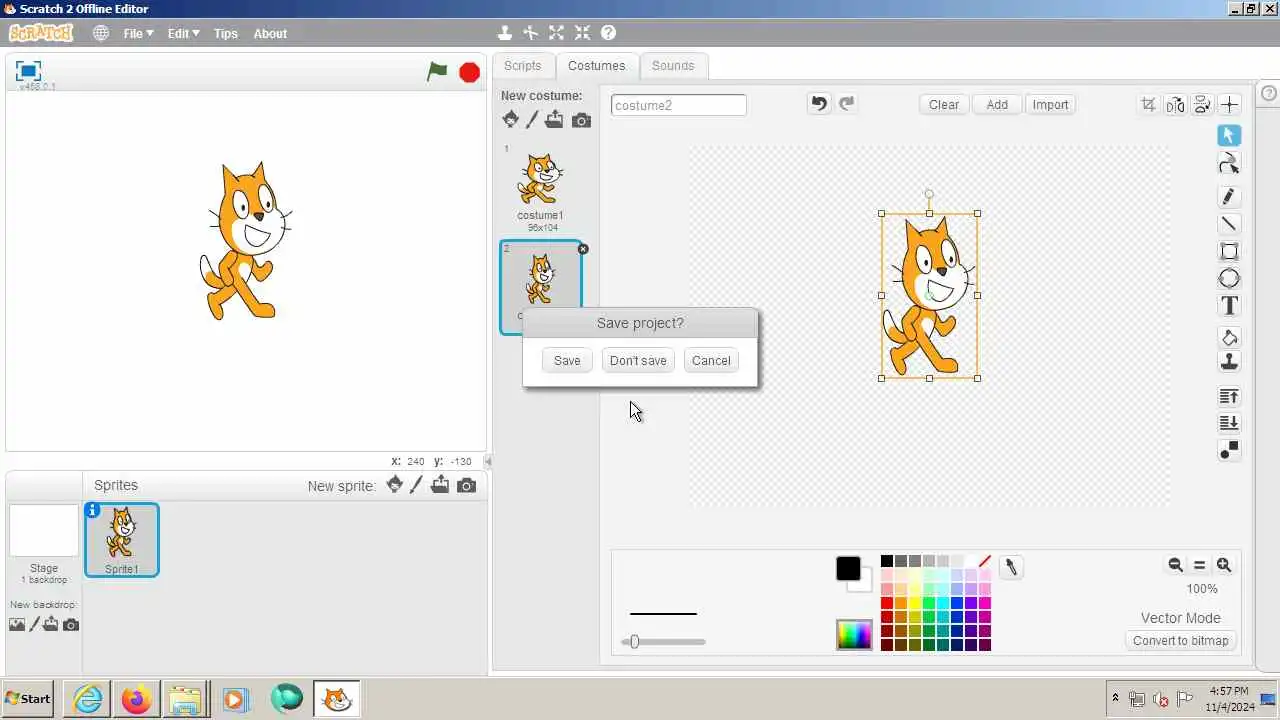Open the File menu
The image size is (1280, 720).
click(138, 33)
